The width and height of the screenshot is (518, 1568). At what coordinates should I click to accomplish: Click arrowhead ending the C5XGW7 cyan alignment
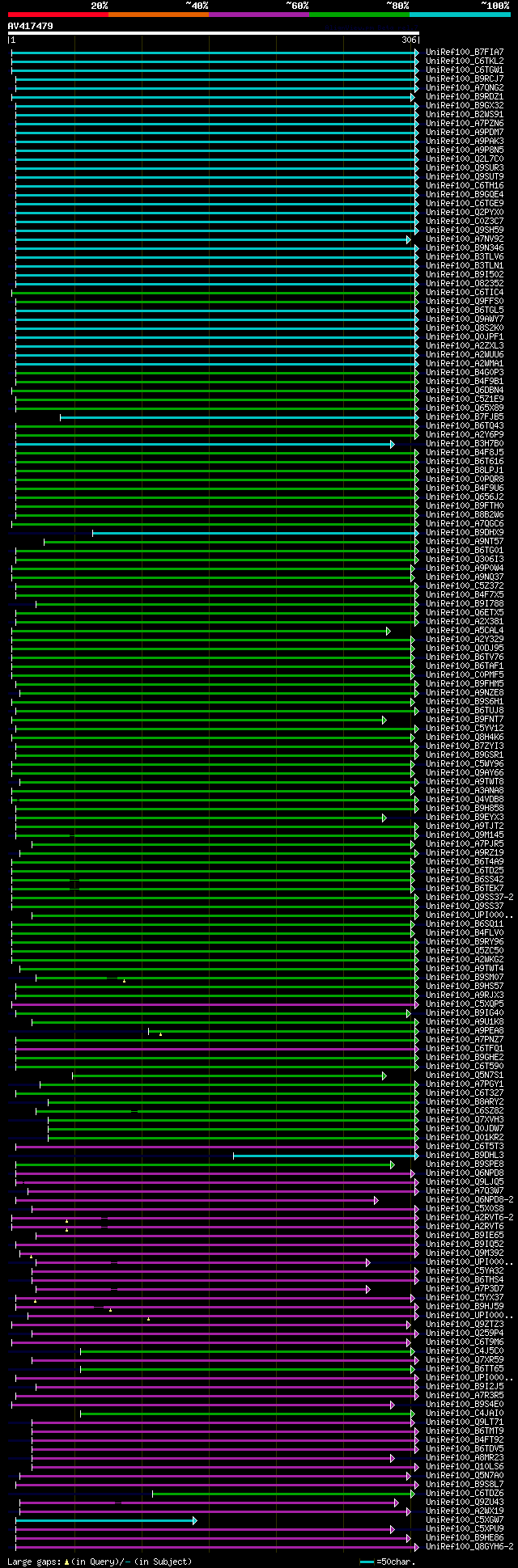point(194,1520)
